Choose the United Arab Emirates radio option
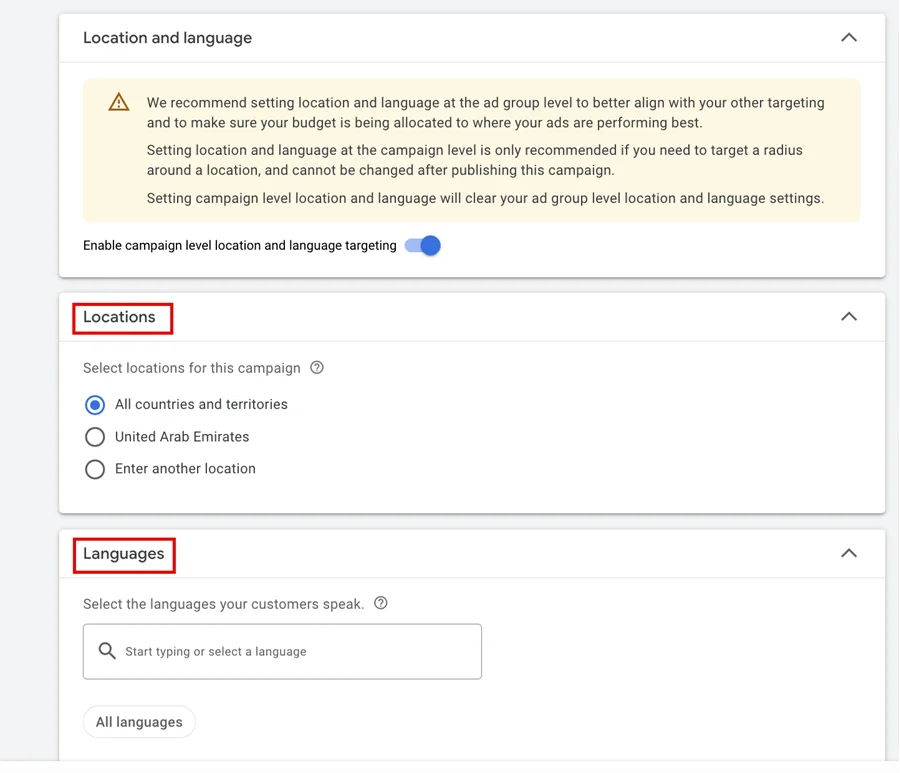900x773 pixels. [95, 437]
